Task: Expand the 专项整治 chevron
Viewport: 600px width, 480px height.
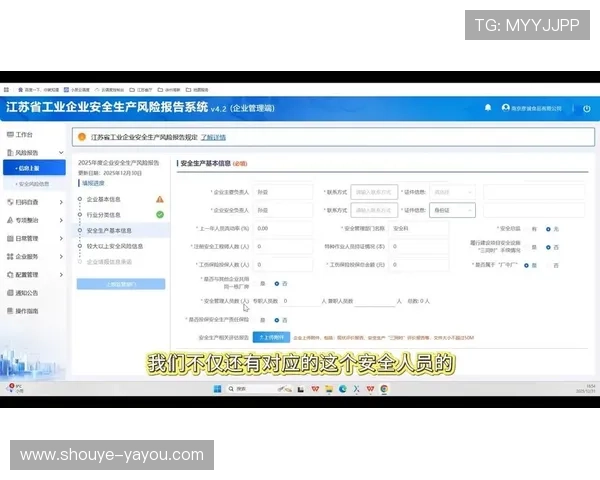Action: pos(61,220)
